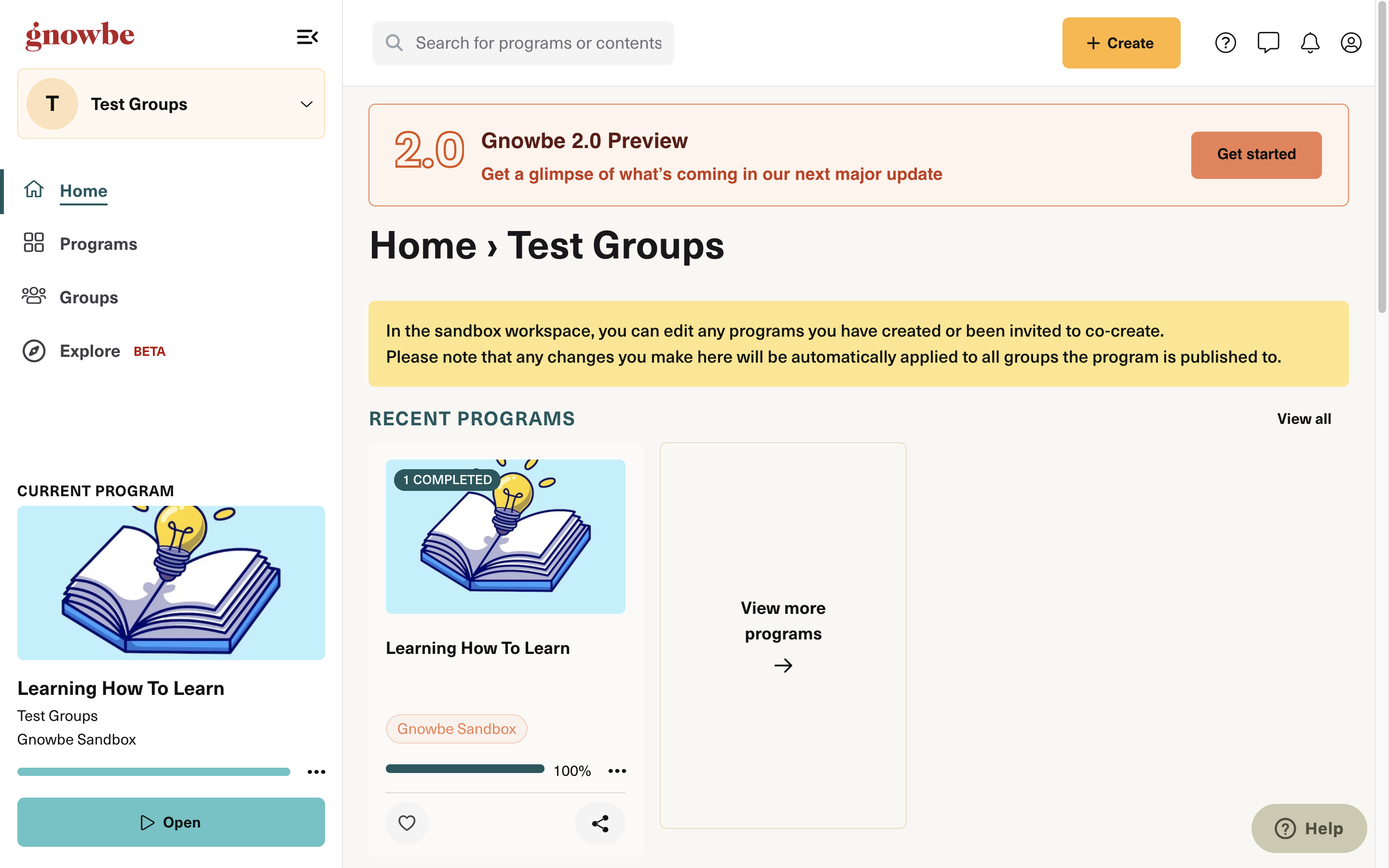1389x868 pixels.
Task: Open the card's three-dot options menu
Action: point(617,771)
